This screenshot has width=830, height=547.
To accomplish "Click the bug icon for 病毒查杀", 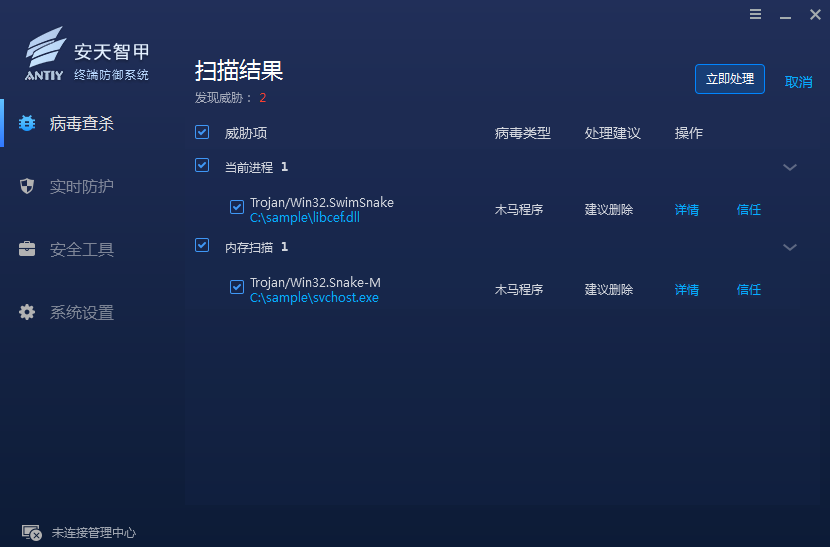I will coord(27,123).
